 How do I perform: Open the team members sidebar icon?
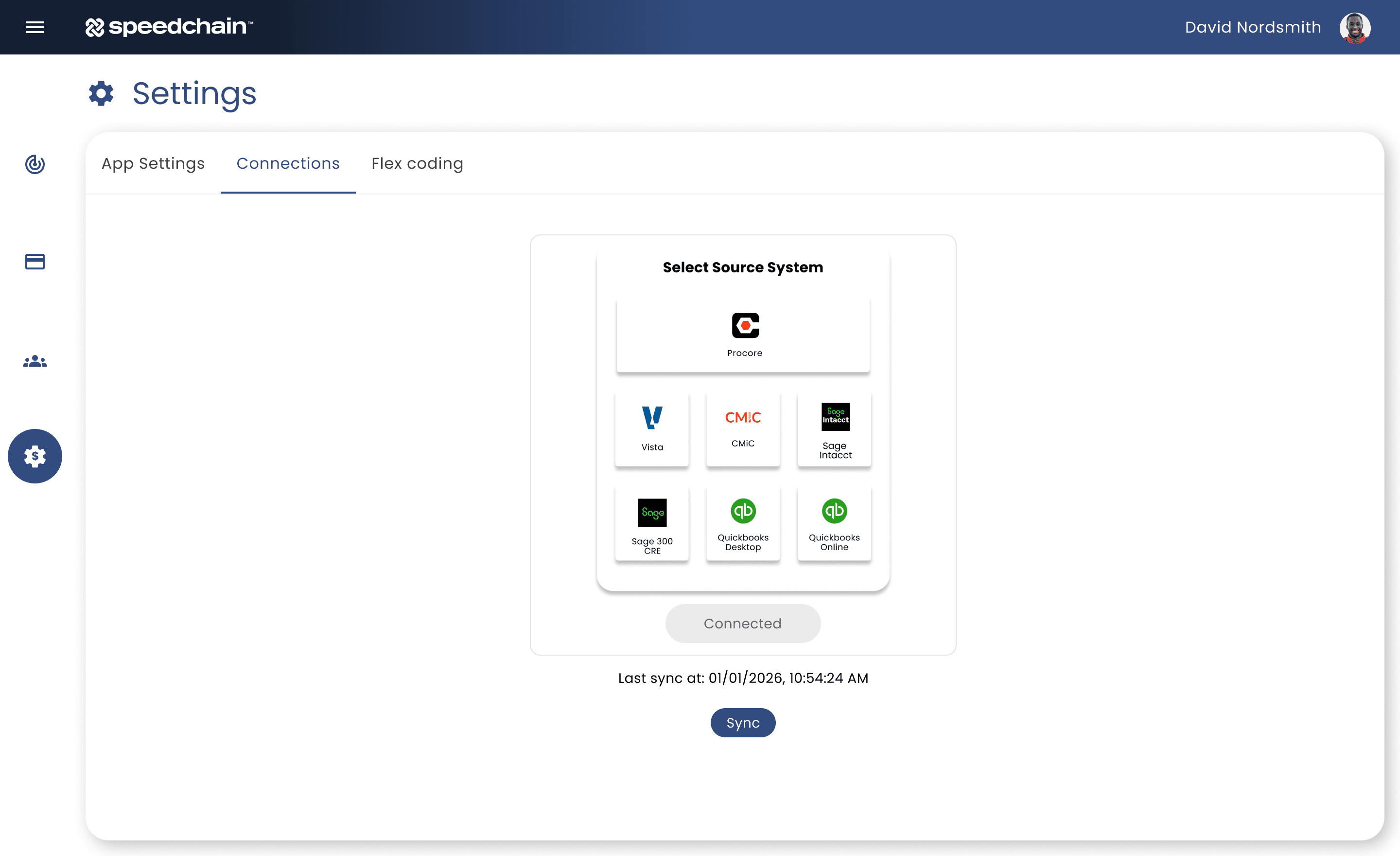tap(35, 361)
